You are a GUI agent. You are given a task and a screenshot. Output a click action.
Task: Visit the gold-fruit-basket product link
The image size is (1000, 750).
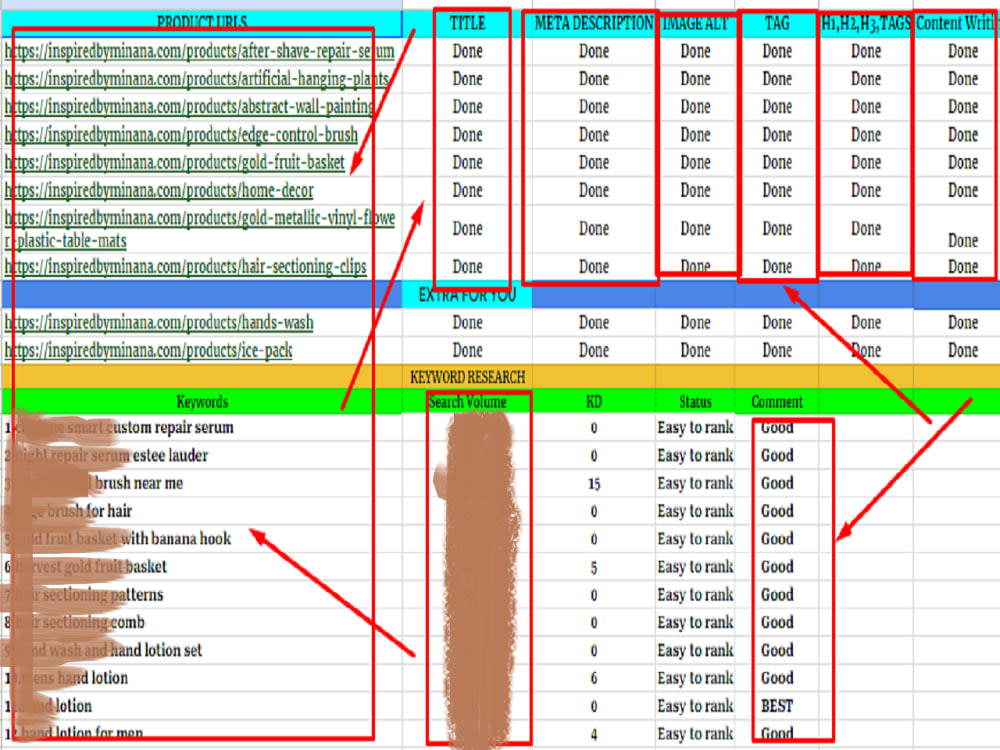[175, 163]
